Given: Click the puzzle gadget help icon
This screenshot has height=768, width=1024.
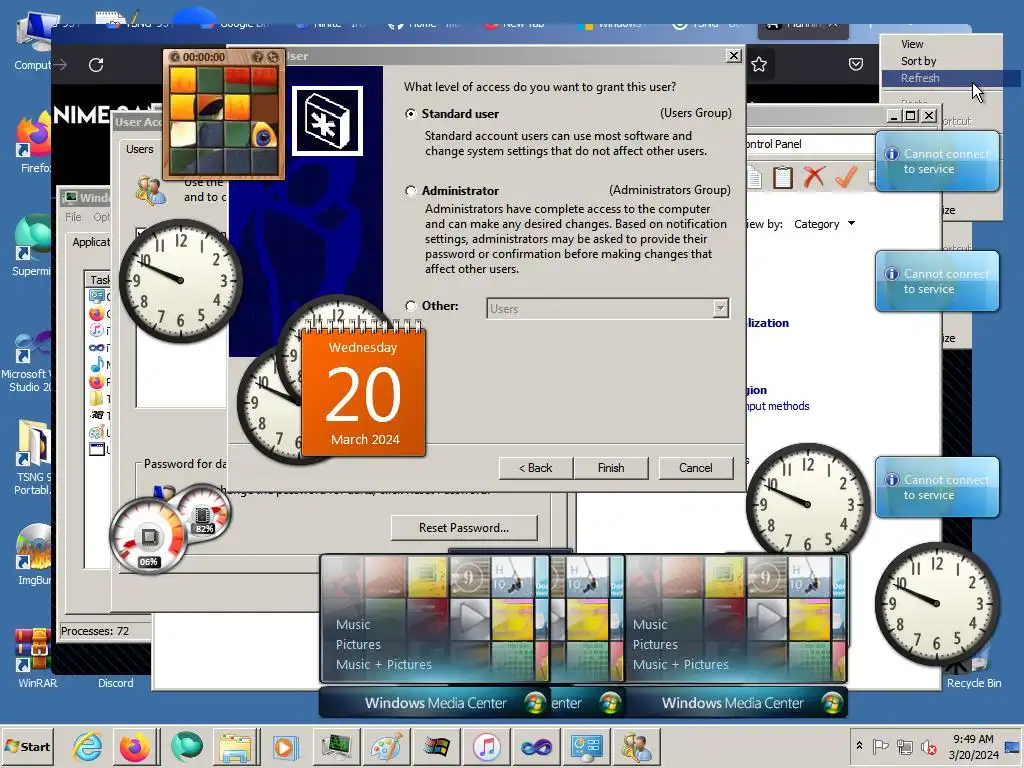Looking at the screenshot, I should [258, 57].
